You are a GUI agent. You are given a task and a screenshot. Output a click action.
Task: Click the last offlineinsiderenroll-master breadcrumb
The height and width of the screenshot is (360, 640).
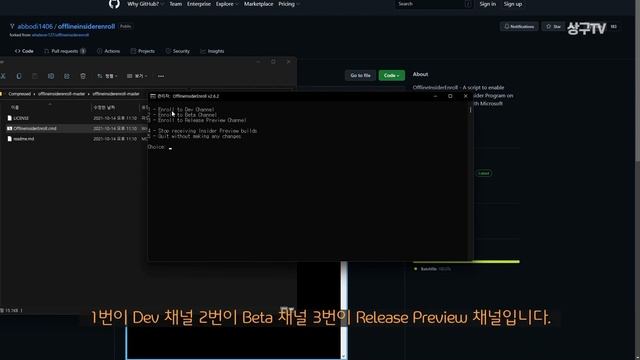point(116,94)
